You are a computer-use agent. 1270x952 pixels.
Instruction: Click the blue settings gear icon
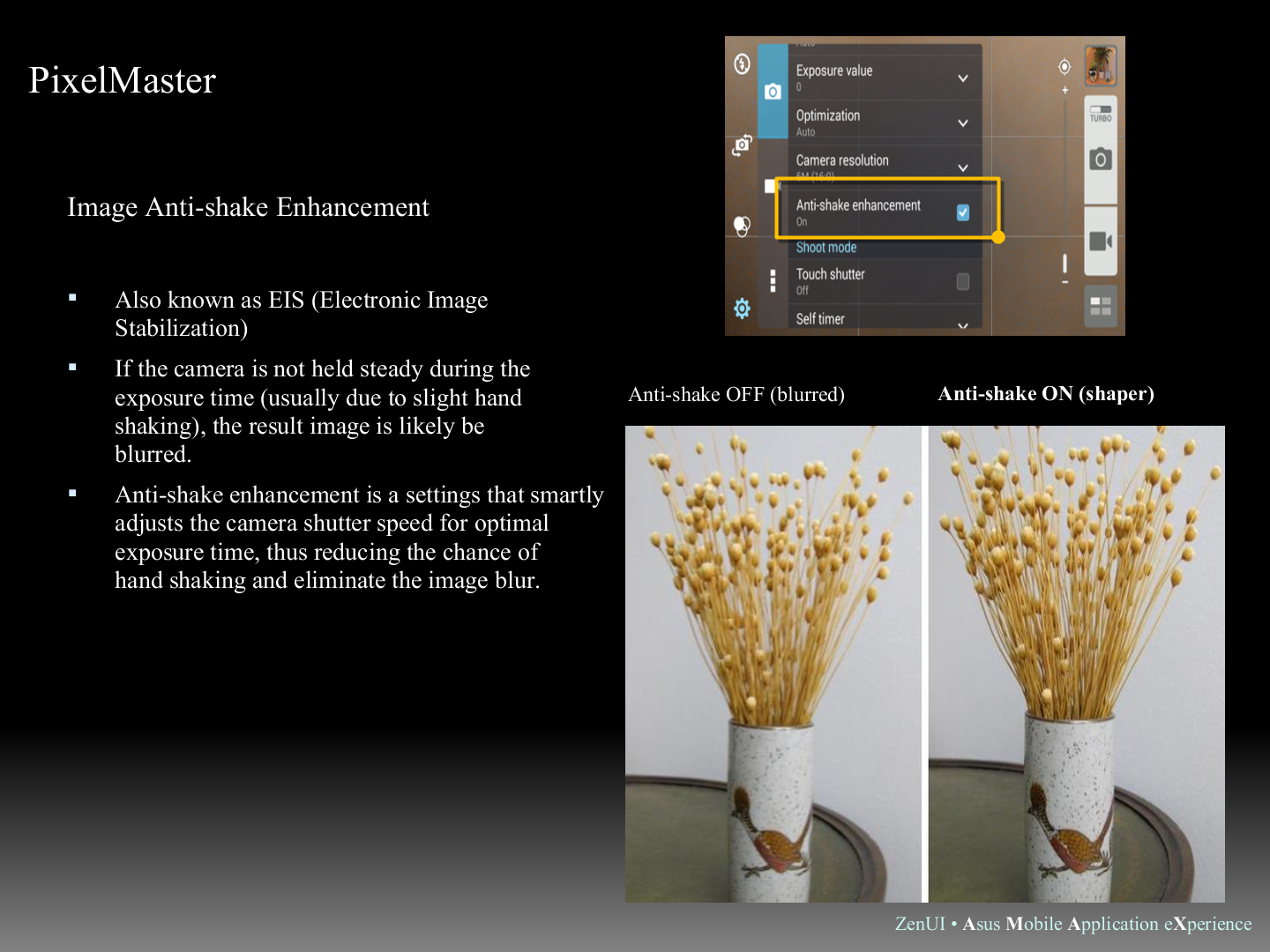742,309
